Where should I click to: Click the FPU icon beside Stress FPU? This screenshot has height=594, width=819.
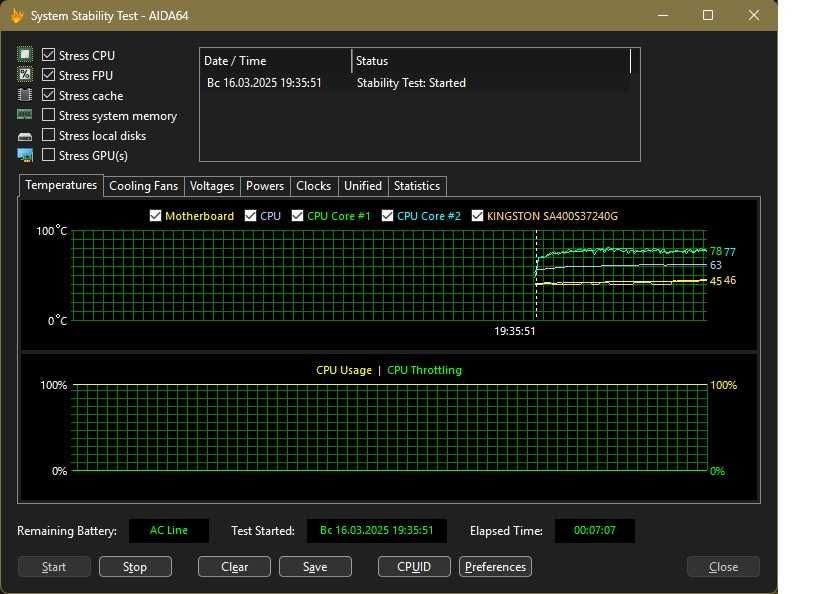tap(25, 75)
